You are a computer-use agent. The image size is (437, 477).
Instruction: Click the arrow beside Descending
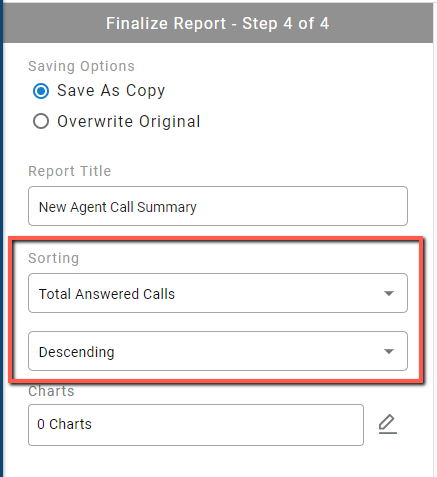tap(389, 351)
